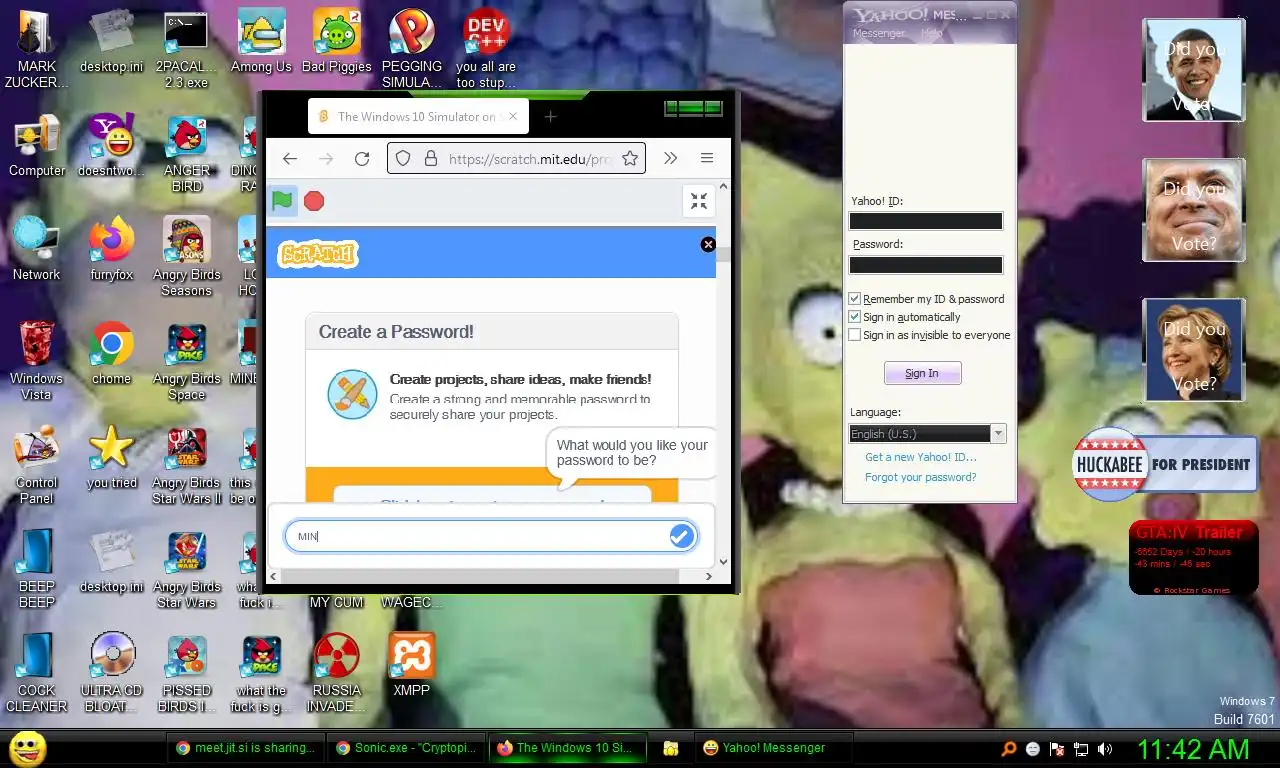Select the Angry Birds Space shortcut
Screen dimensions: 1280x768
187,362
